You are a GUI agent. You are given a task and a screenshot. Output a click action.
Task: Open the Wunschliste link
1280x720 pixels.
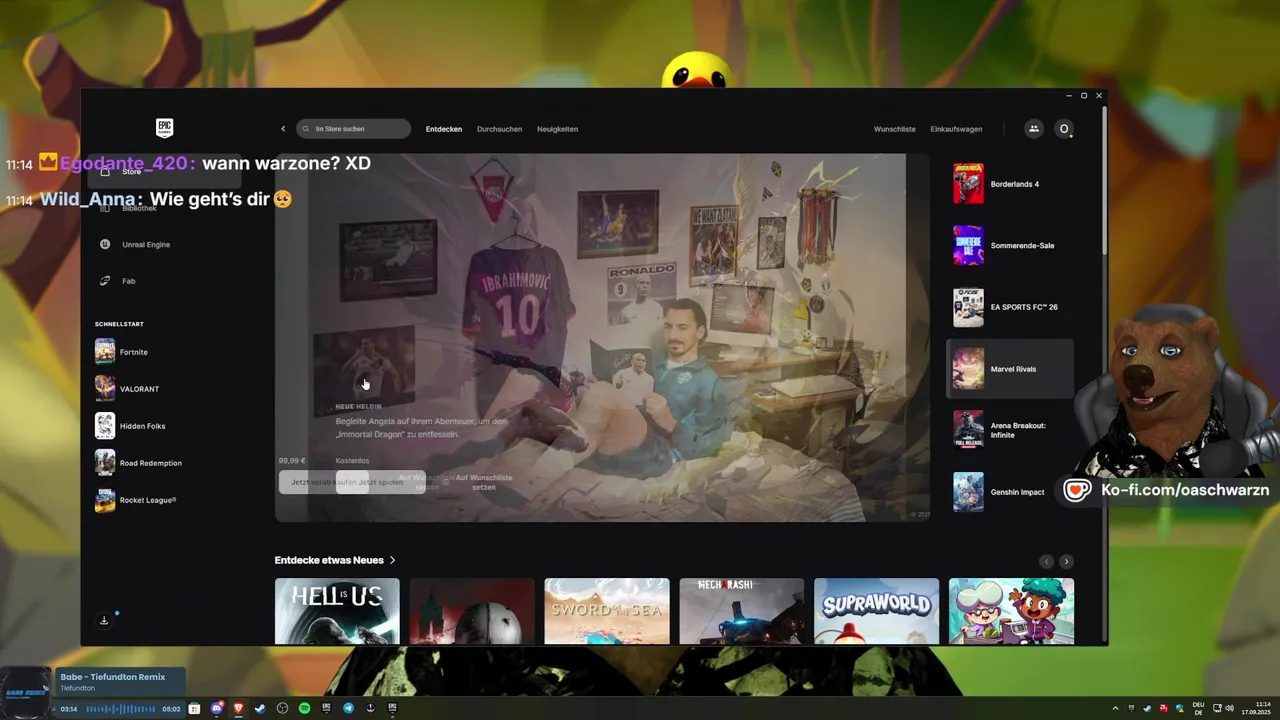click(894, 129)
